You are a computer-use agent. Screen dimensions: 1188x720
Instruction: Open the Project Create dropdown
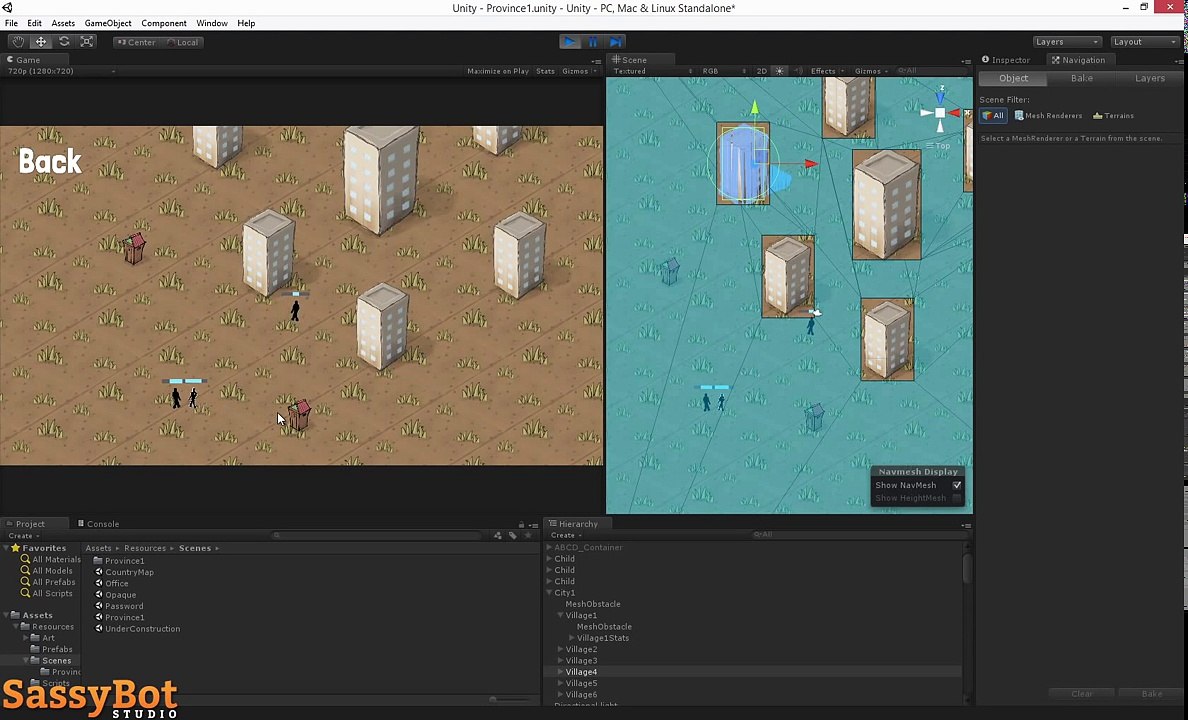click(x=24, y=536)
